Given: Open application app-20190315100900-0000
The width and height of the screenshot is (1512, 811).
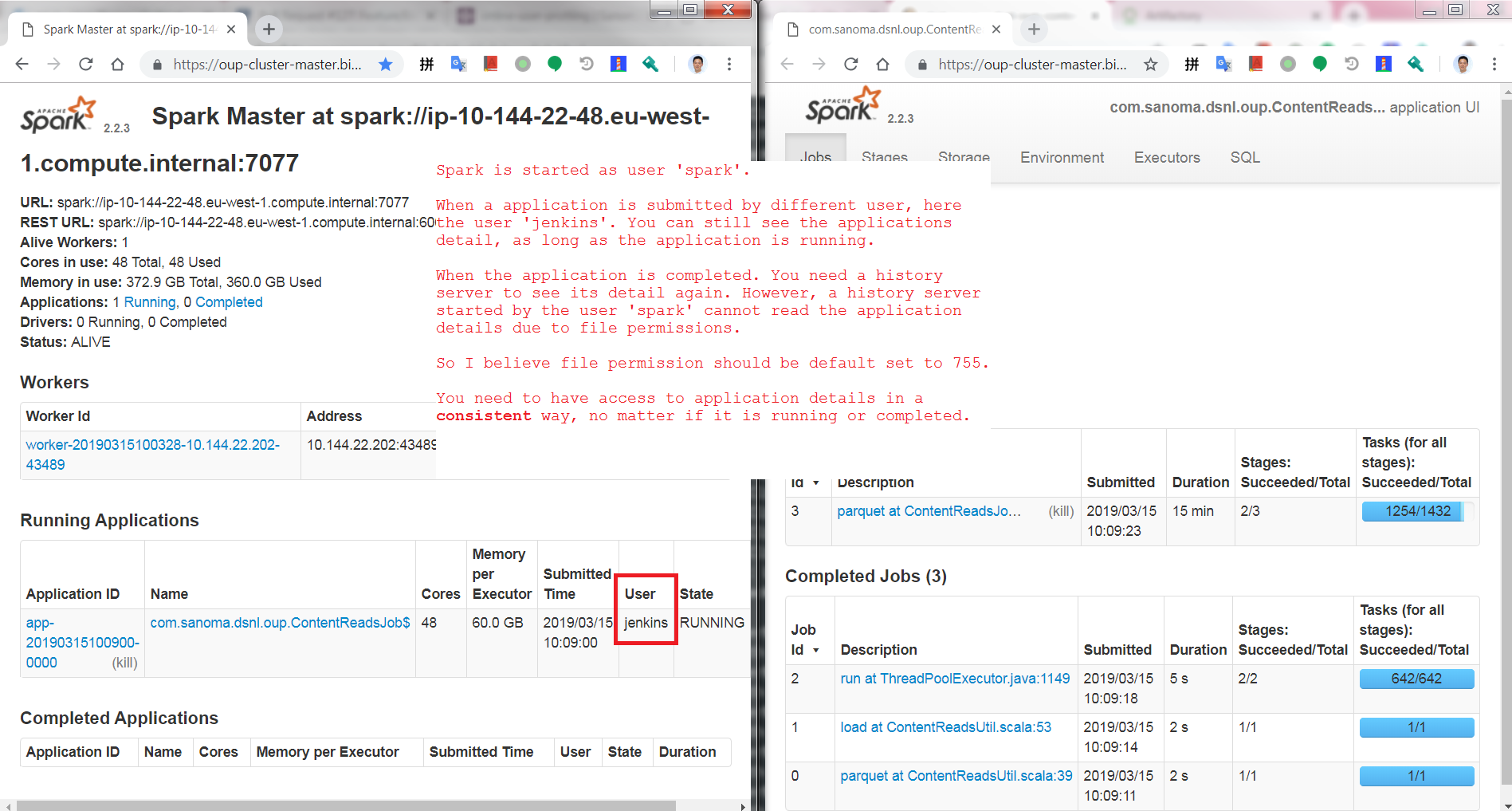Looking at the screenshot, I should point(82,643).
